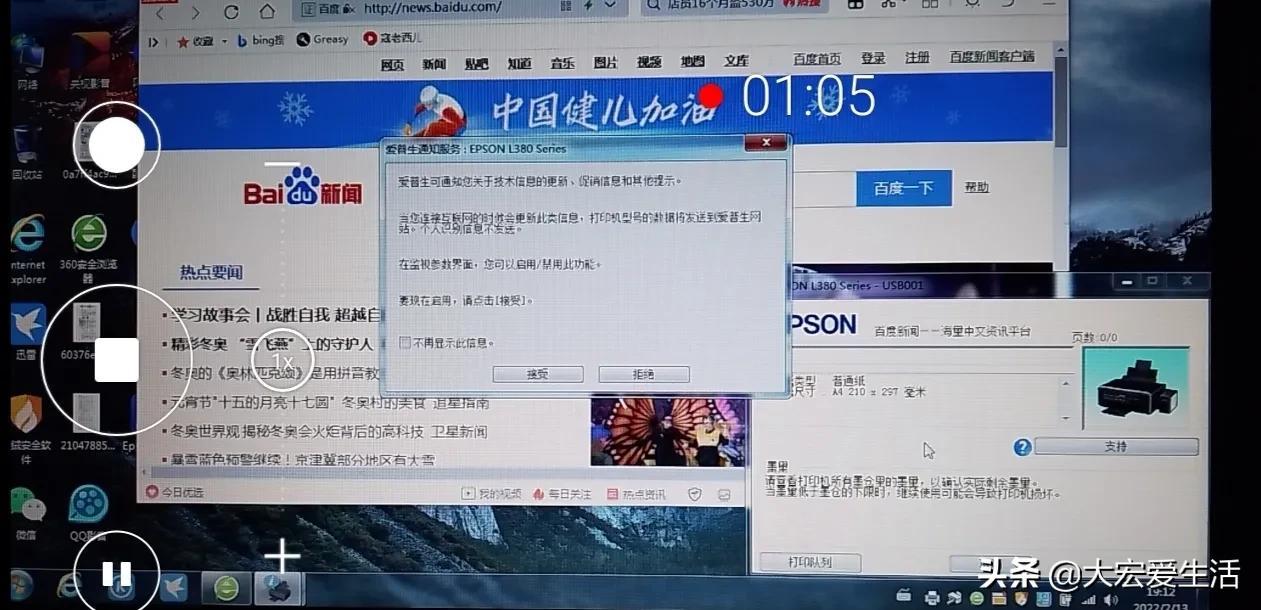Click the browser home icon

(267, 13)
